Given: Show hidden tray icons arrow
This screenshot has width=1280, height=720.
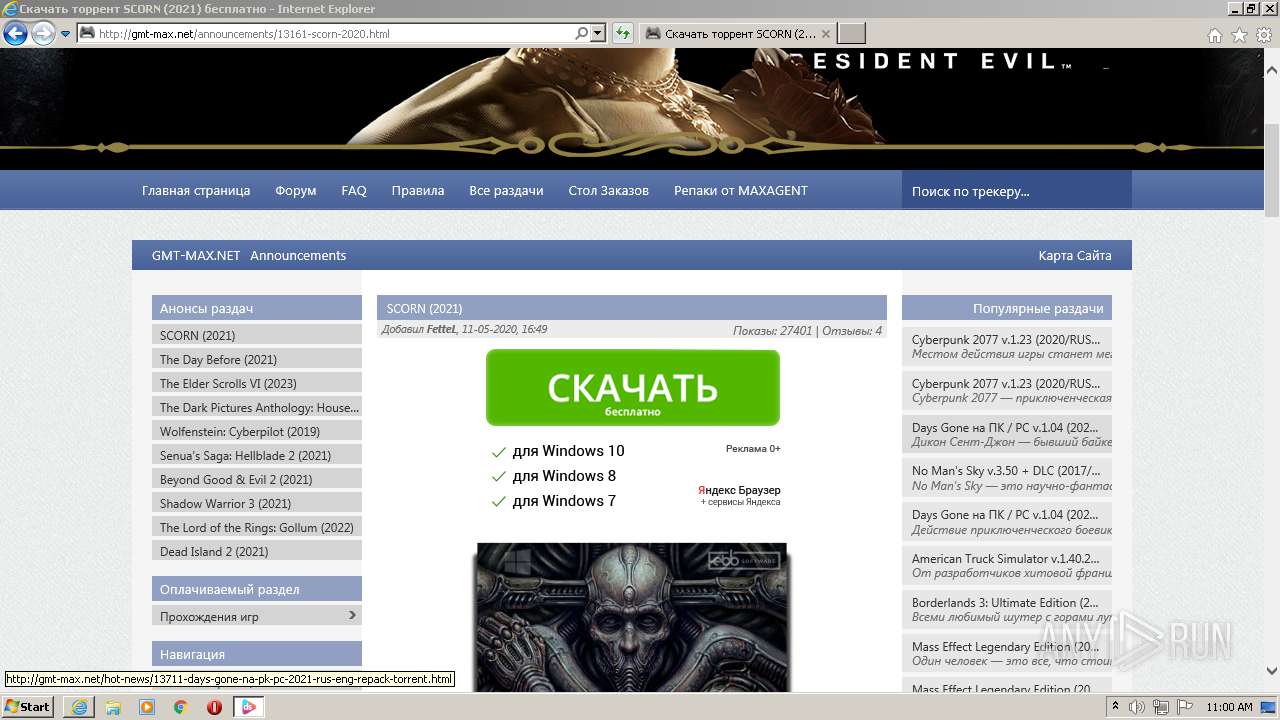Looking at the screenshot, I should pyautogui.click(x=1116, y=707).
